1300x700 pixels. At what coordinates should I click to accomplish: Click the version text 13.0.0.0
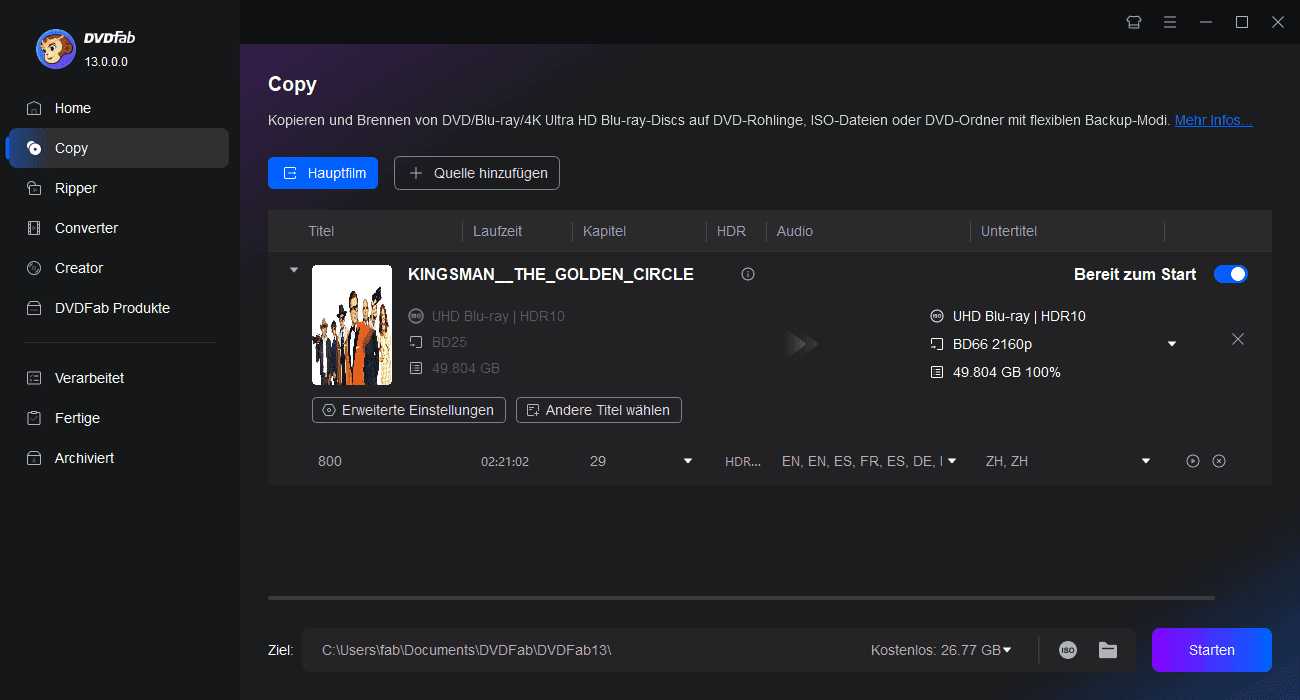106,62
